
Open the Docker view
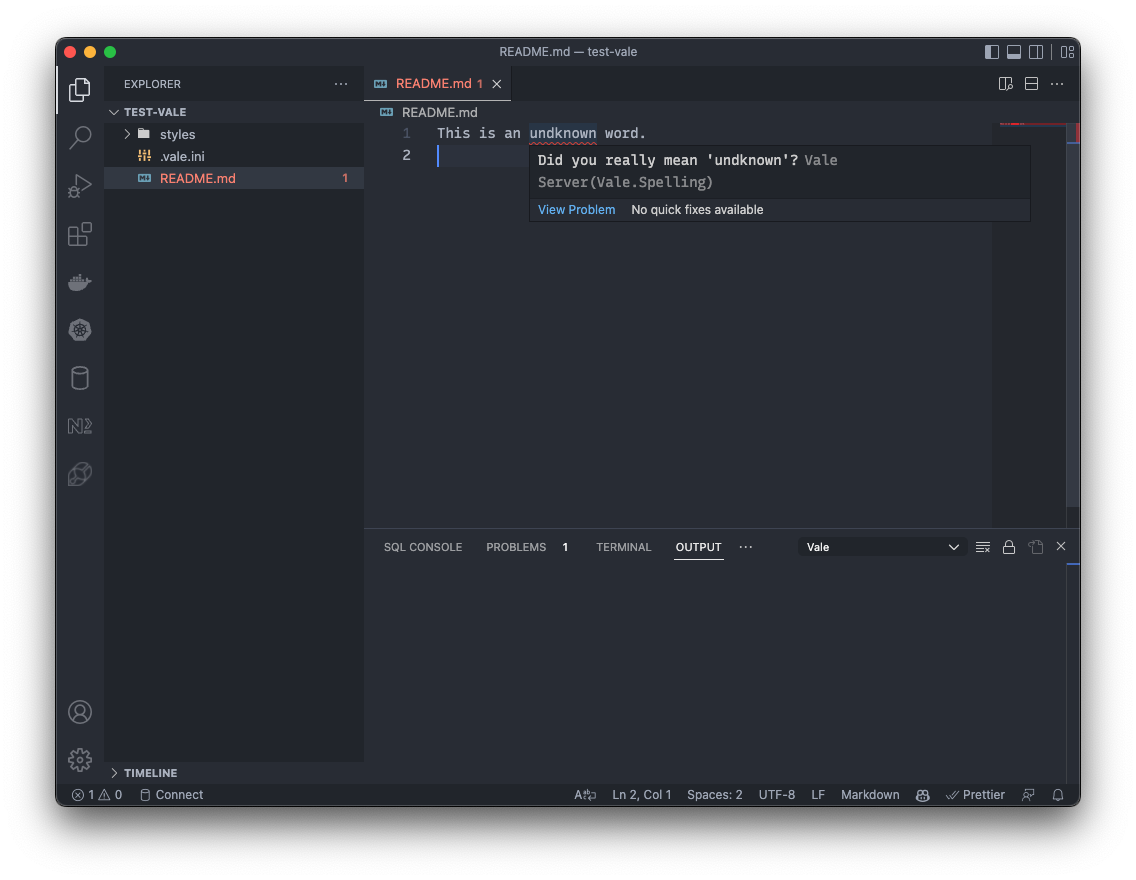click(x=80, y=282)
